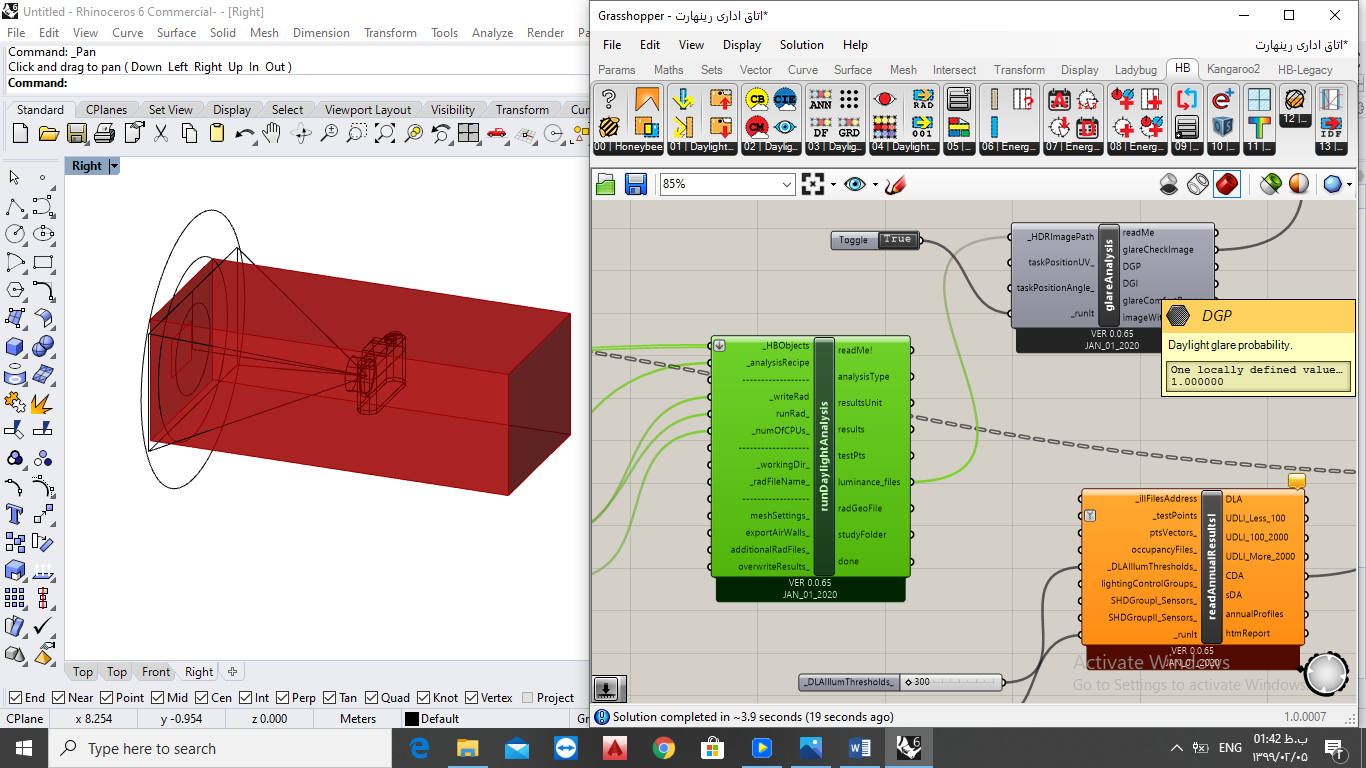Click the Honeybee bee component icon

pyautogui.click(x=608, y=127)
